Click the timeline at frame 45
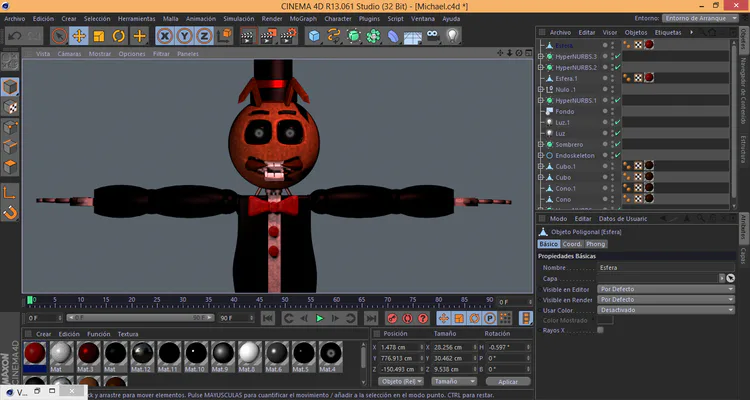Image resolution: width=750 pixels, height=400 pixels. pyautogui.click(x=260, y=301)
